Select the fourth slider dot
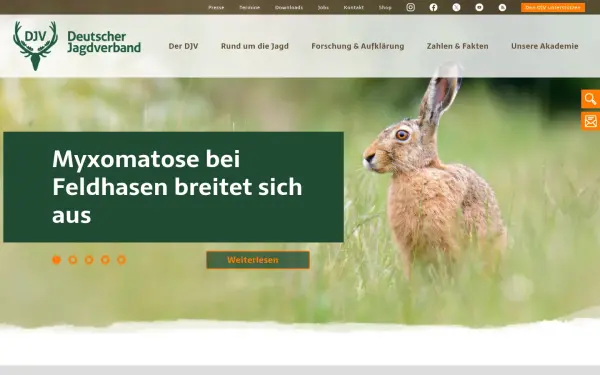This screenshot has height=375, width=600. click(x=105, y=260)
